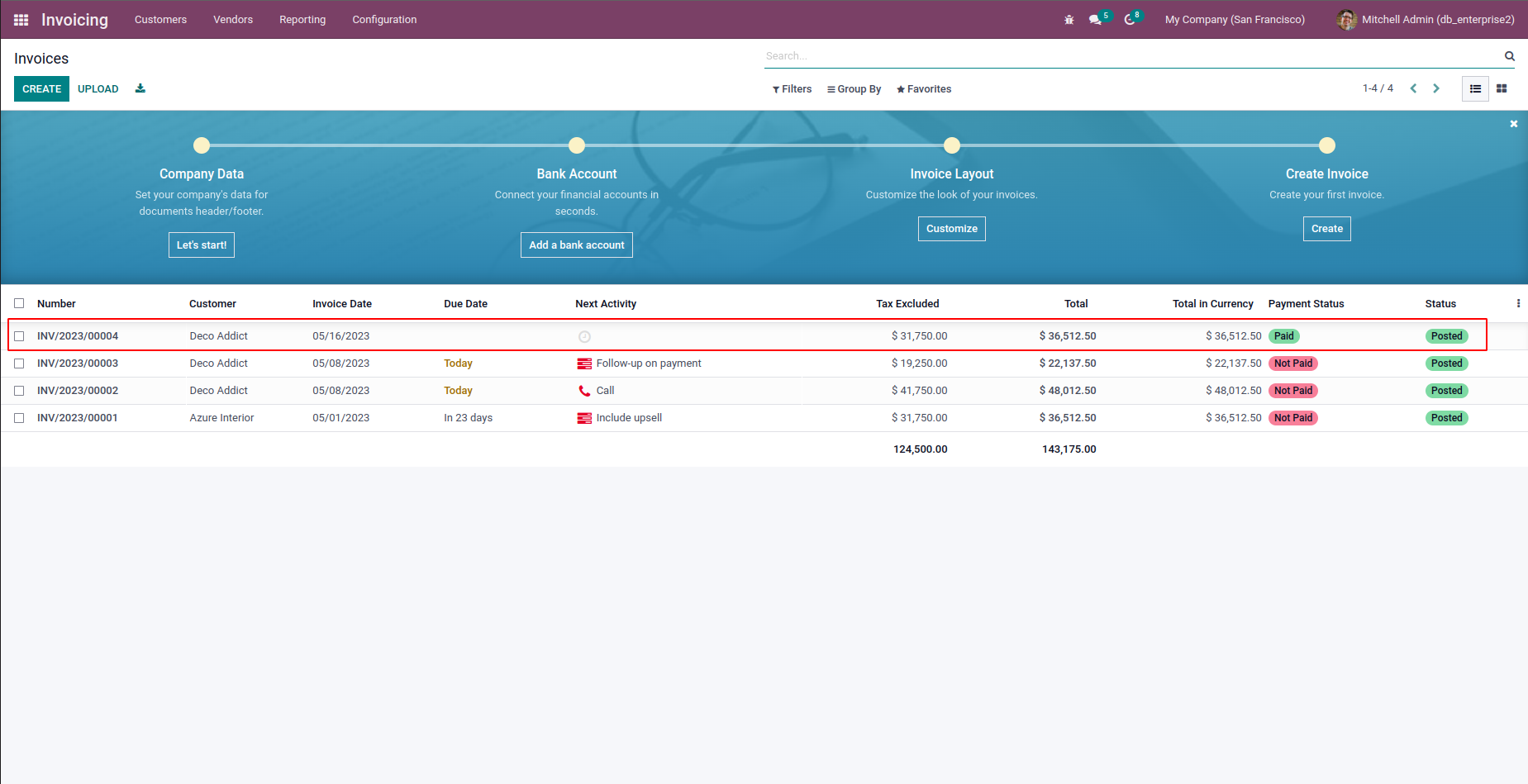Open the apps grid menu icon
Viewport: 1528px width, 784px height.
tap(21, 20)
